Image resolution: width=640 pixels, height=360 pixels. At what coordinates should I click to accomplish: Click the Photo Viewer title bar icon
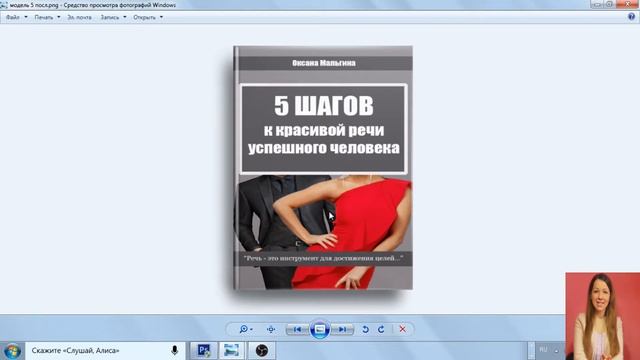[4, 5]
